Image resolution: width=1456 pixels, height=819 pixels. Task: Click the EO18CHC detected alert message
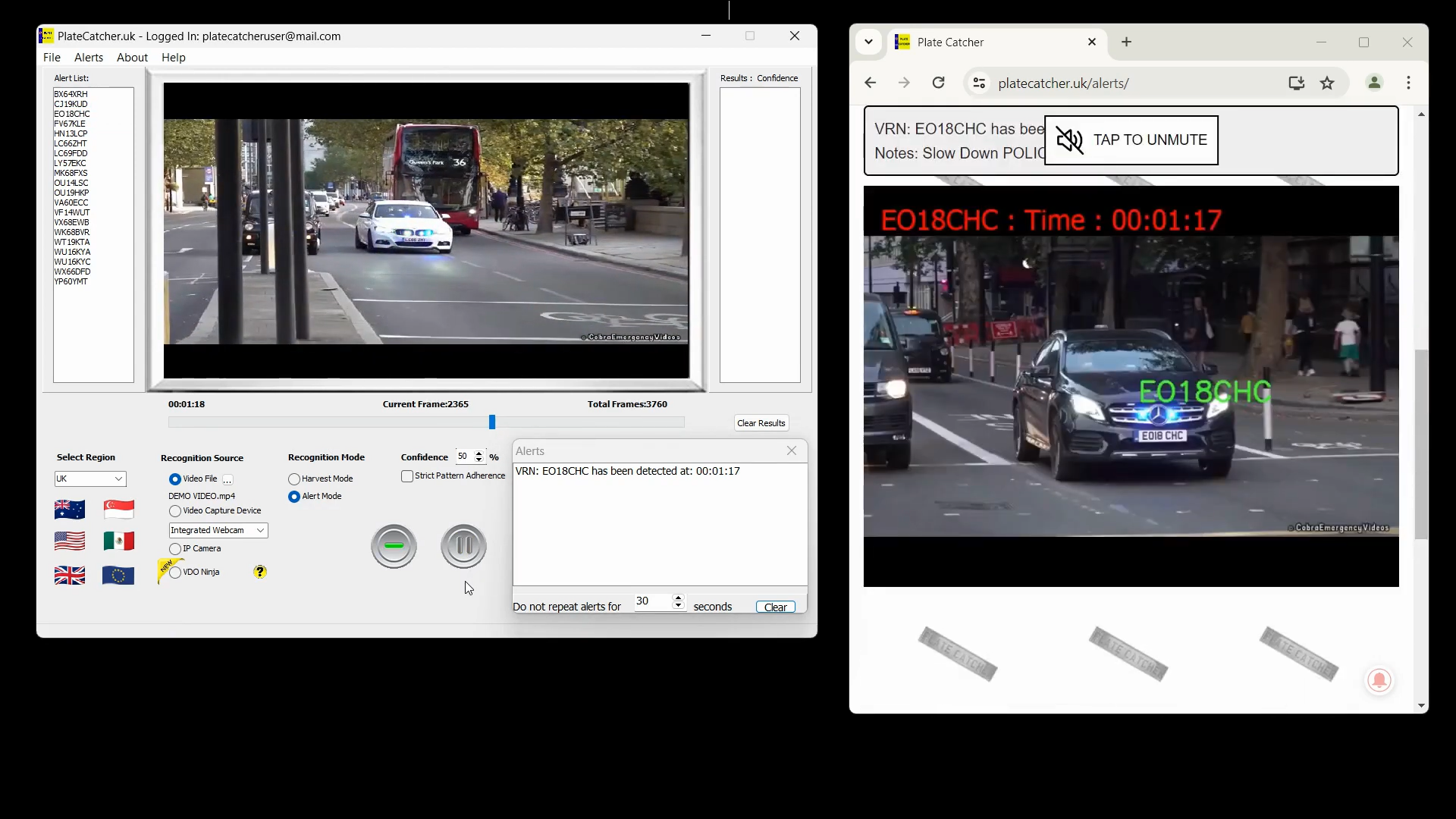pyautogui.click(x=628, y=471)
